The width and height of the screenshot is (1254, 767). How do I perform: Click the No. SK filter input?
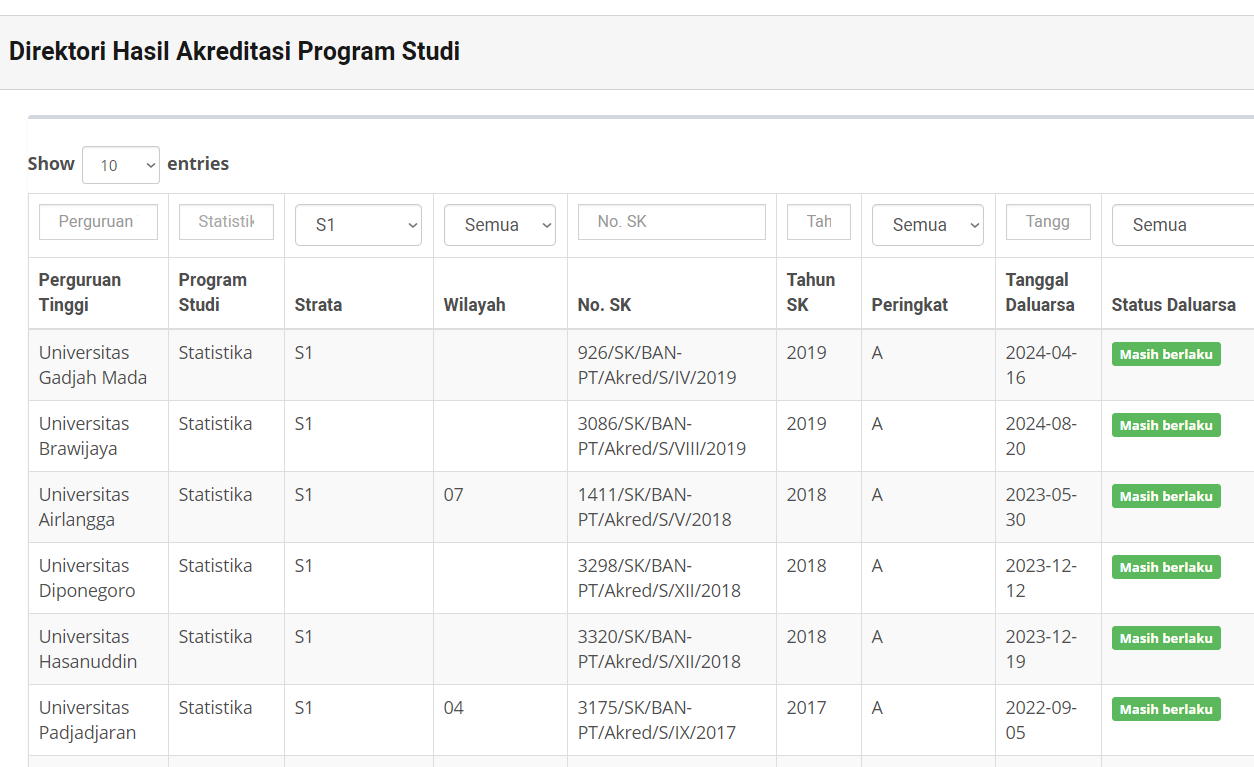[x=671, y=222]
